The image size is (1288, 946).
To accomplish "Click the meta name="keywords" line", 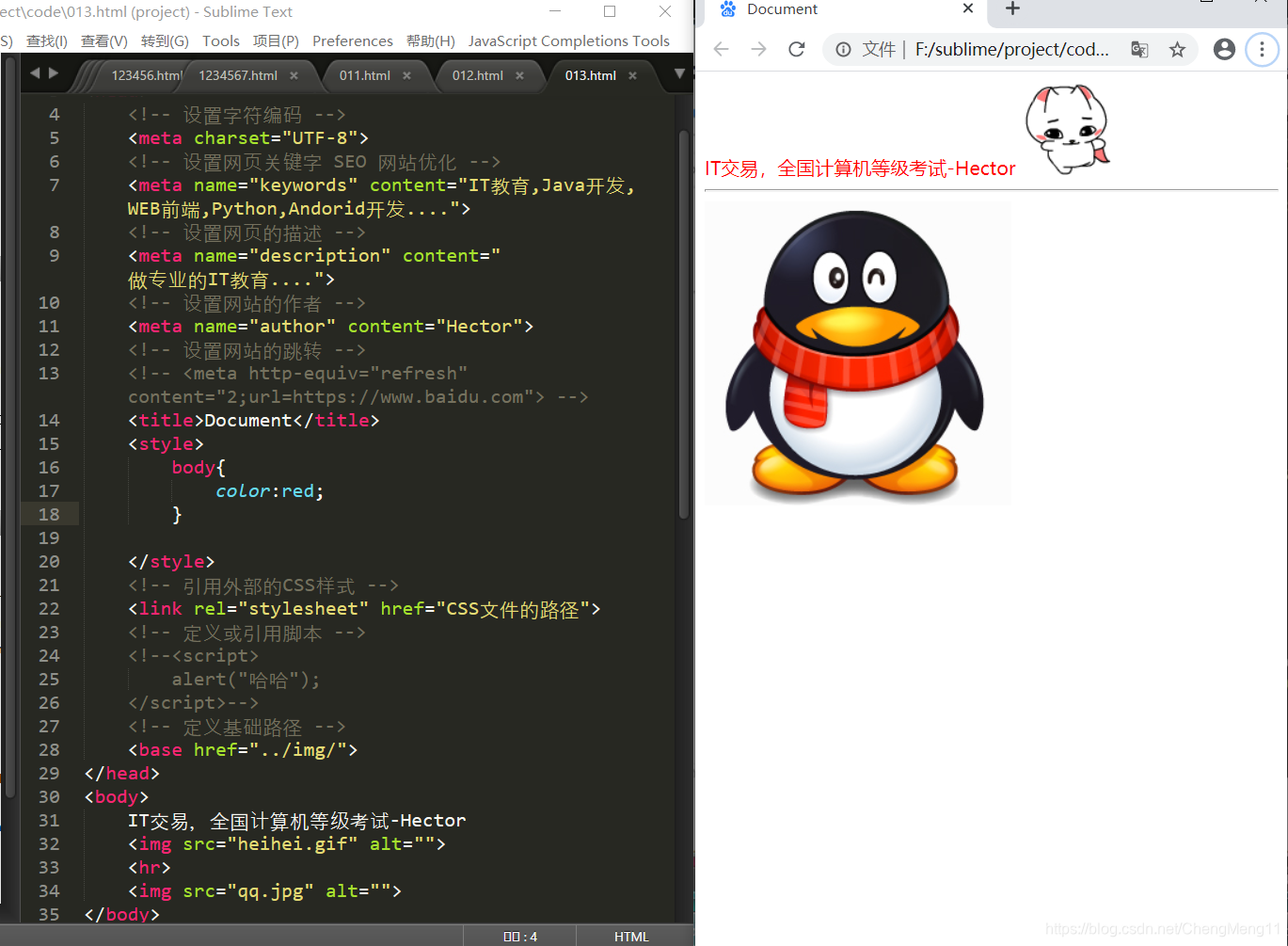I will click(x=382, y=197).
